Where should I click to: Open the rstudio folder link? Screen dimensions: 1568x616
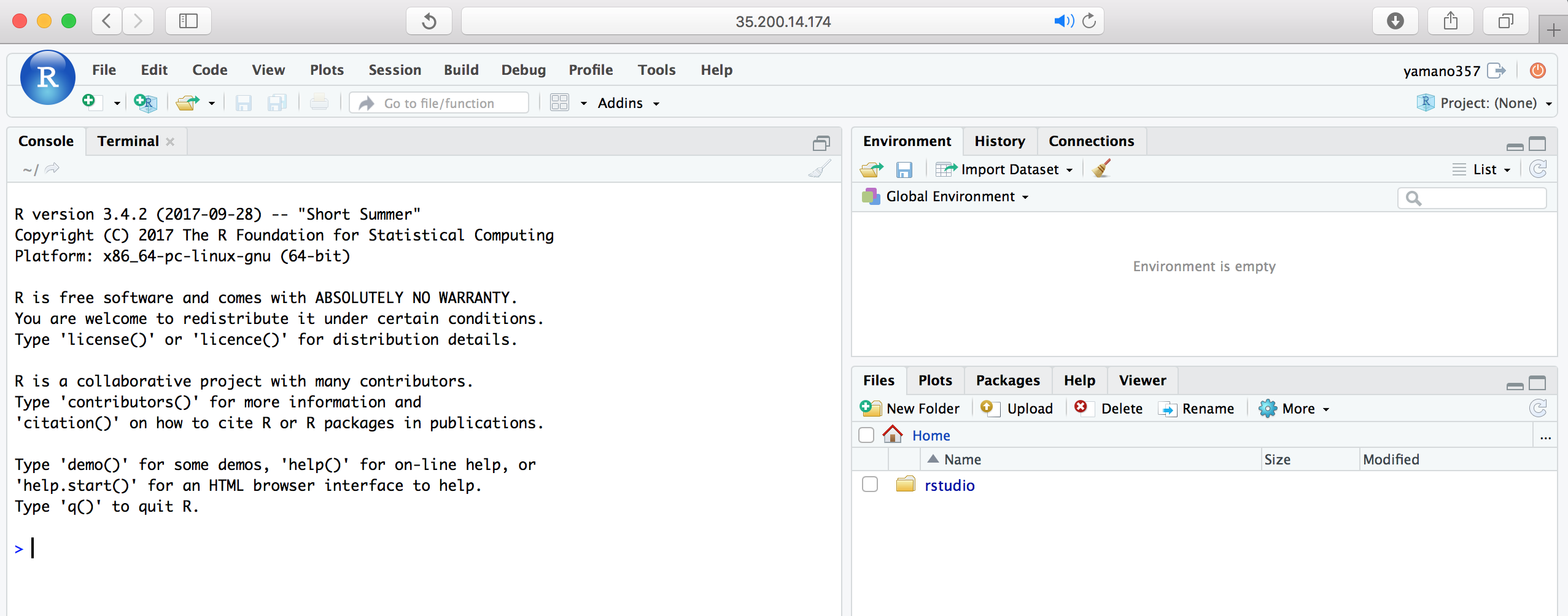[x=949, y=485]
